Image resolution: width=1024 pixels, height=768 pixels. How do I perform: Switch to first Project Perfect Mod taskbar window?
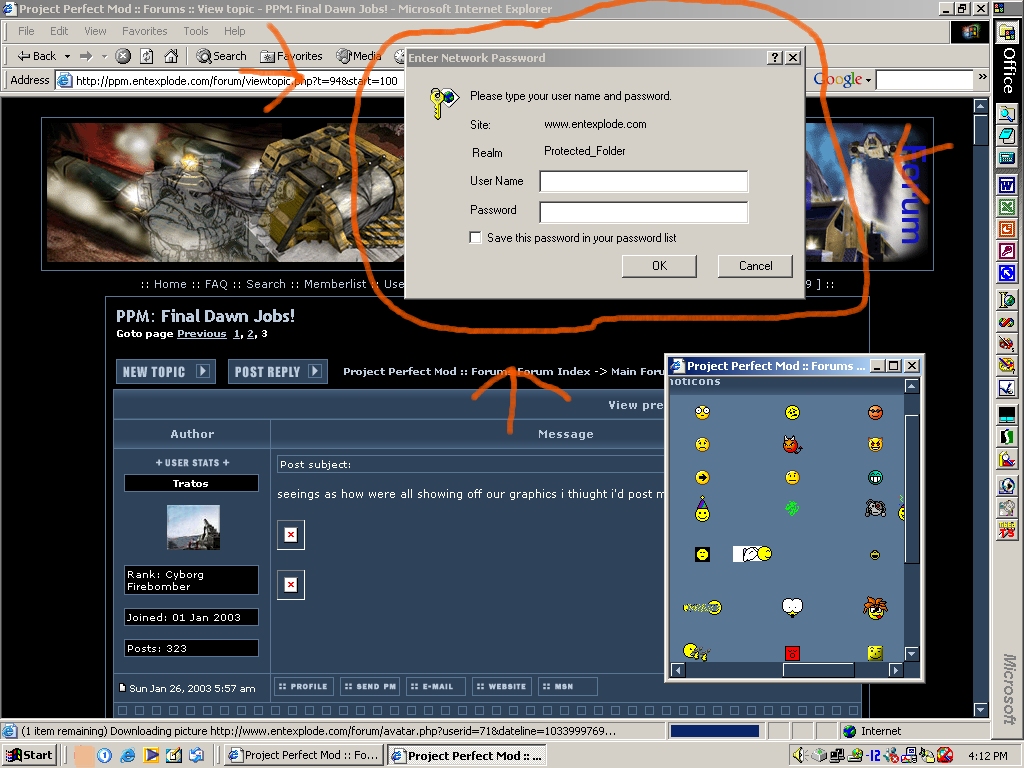tap(304, 755)
